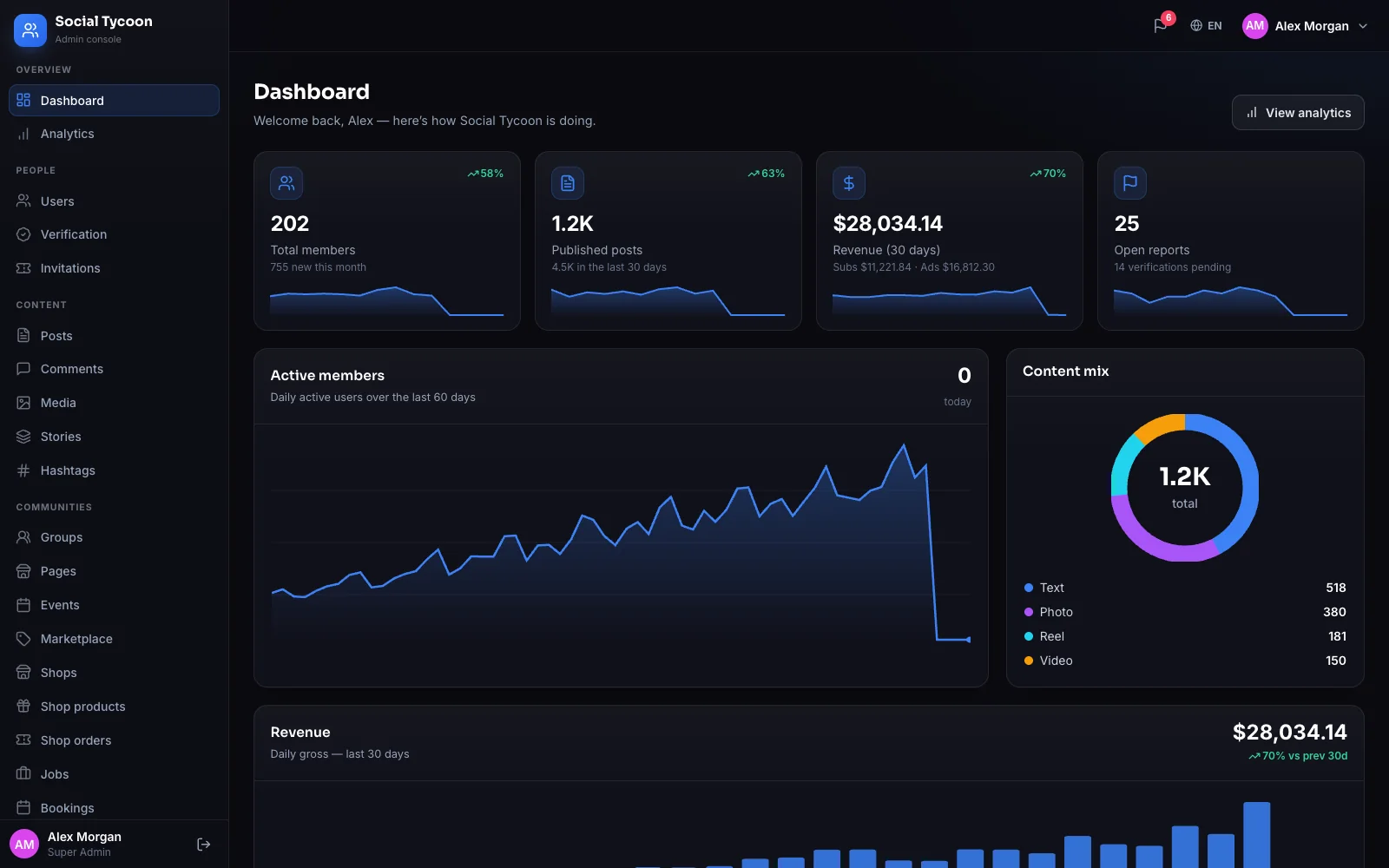
Task: Click the header AM avatar next to Alex Morgan
Action: (1255, 26)
